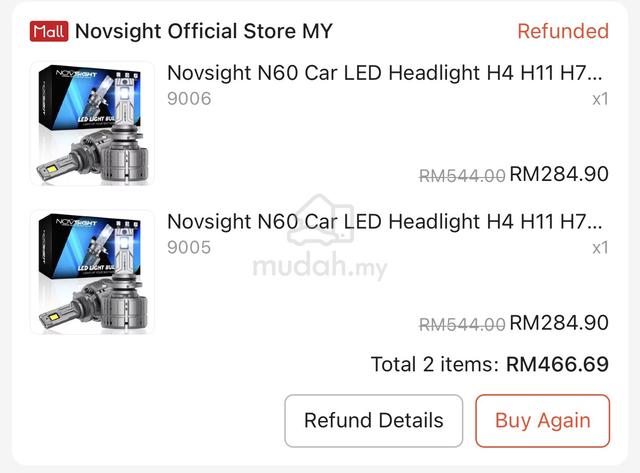Select the 9006 variation text
The width and height of the screenshot is (640, 473).
[x=189, y=99]
